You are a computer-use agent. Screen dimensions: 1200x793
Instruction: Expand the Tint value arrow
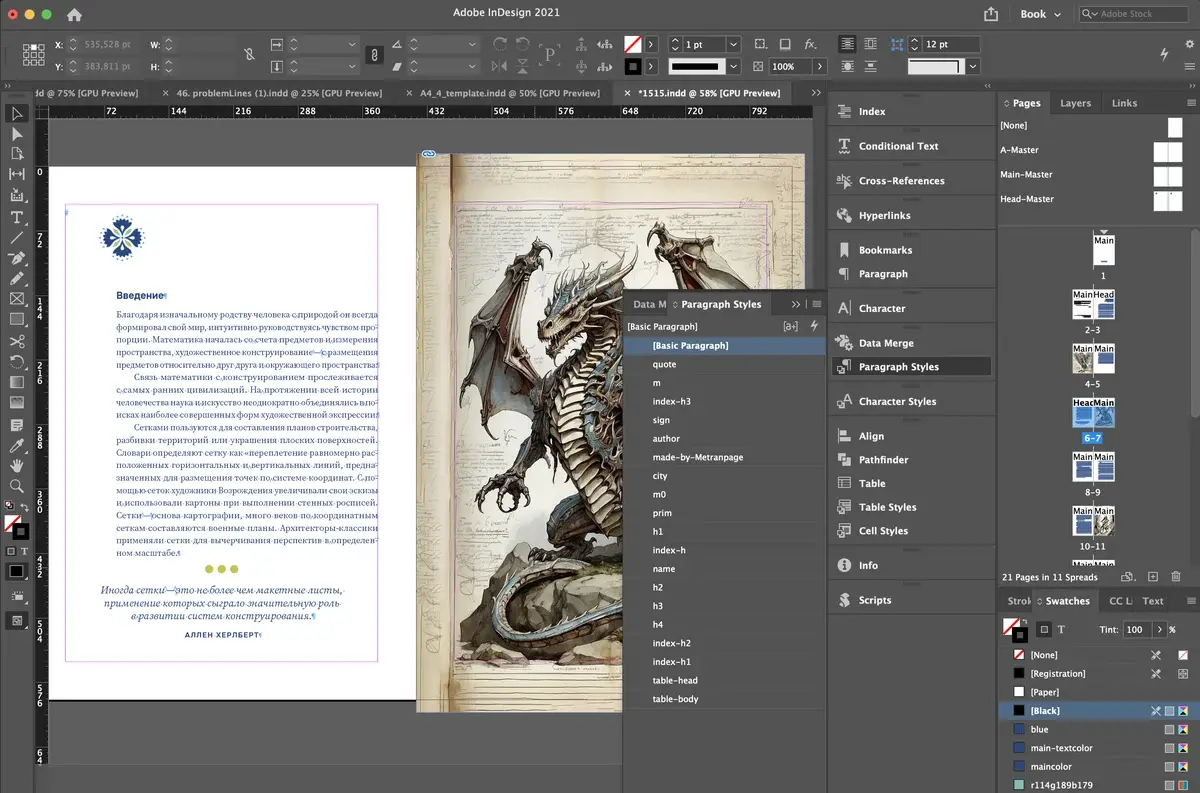click(x=1160, y=630)
